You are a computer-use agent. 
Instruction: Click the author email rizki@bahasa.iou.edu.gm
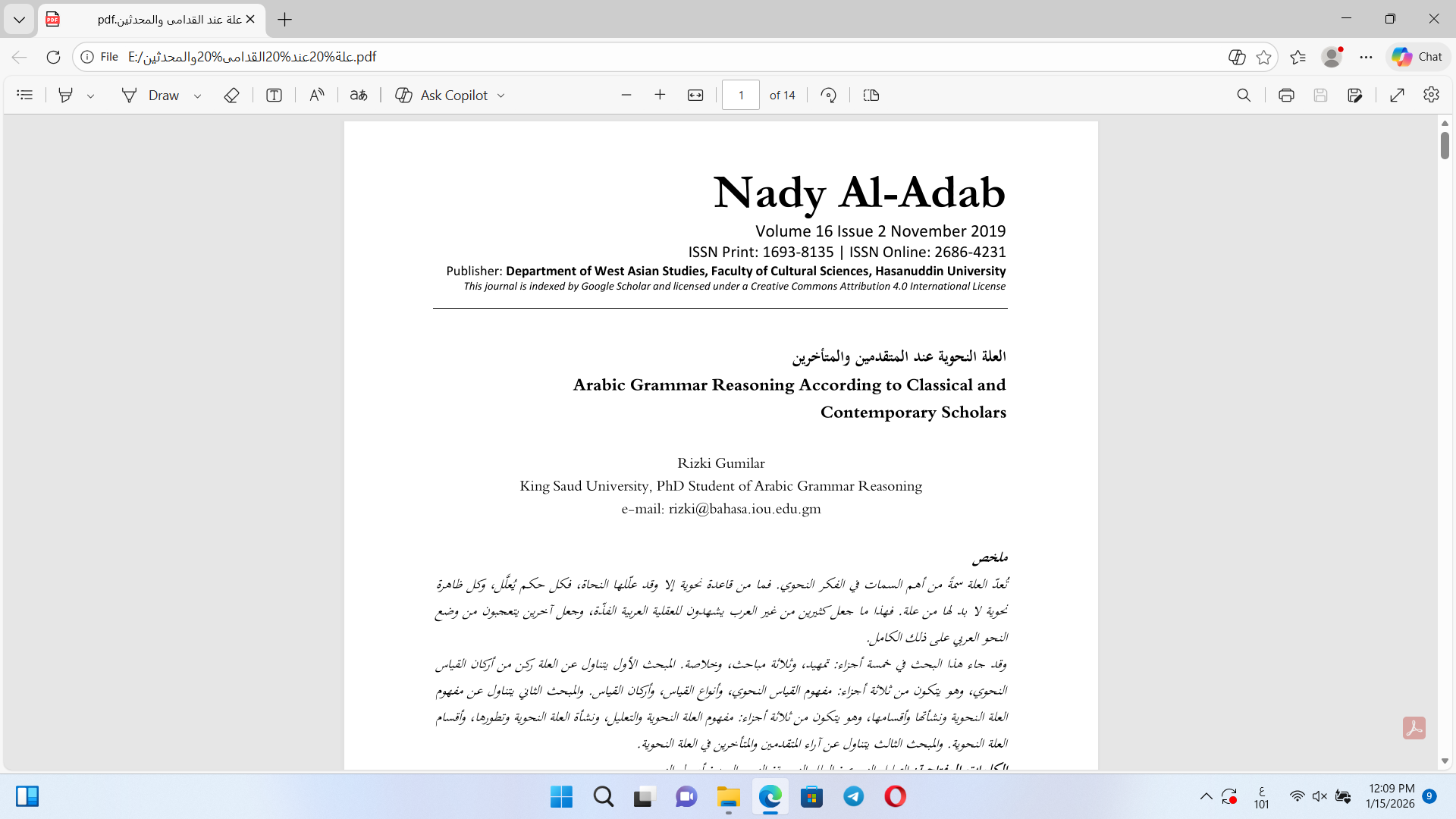pyautogui.click(x=745, y=509)
